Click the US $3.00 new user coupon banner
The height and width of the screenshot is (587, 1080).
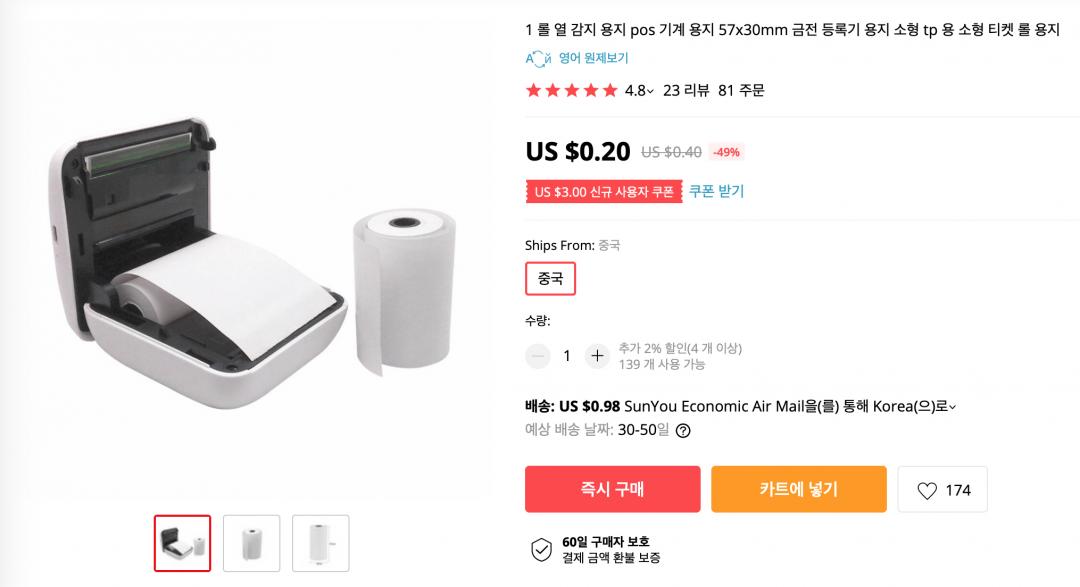pyautogui.click(x=603, y=191)
